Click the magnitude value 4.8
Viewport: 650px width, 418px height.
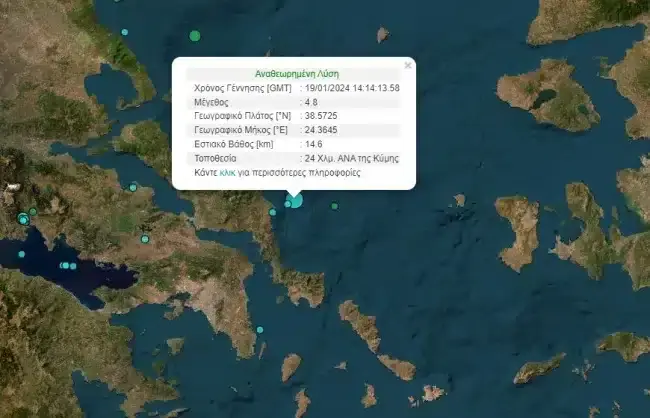coord(312,102)
